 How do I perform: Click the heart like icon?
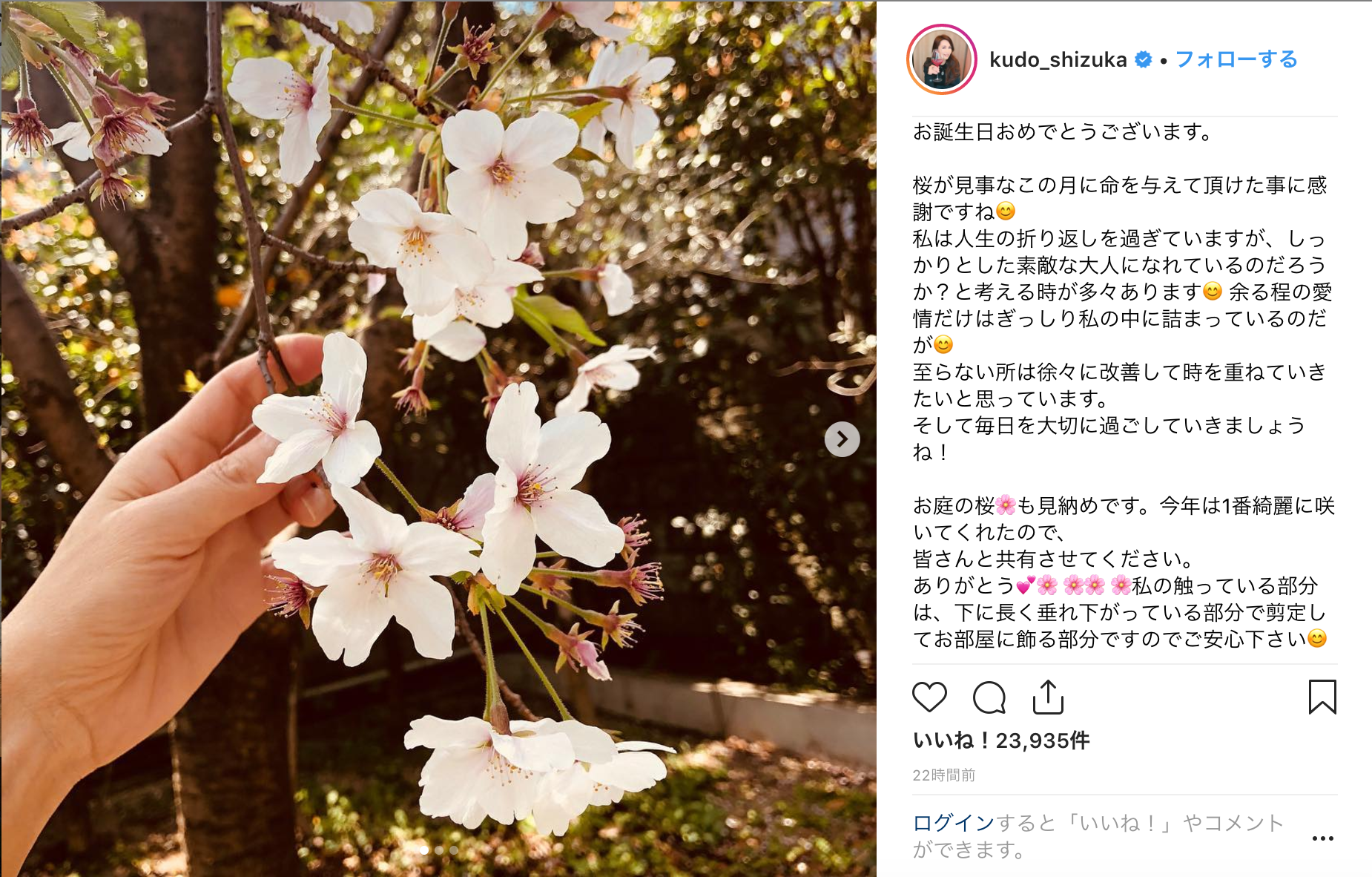pyautogui.click(x=929, y=697)
